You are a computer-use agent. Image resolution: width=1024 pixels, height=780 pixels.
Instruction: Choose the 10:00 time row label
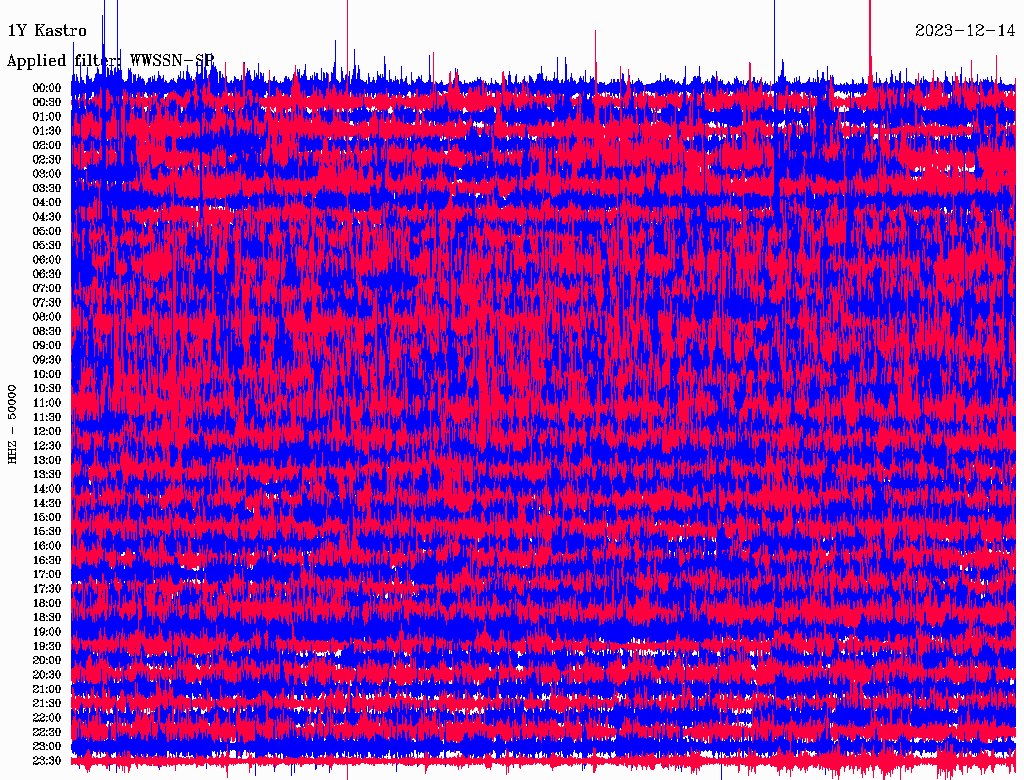pos(47,374)
